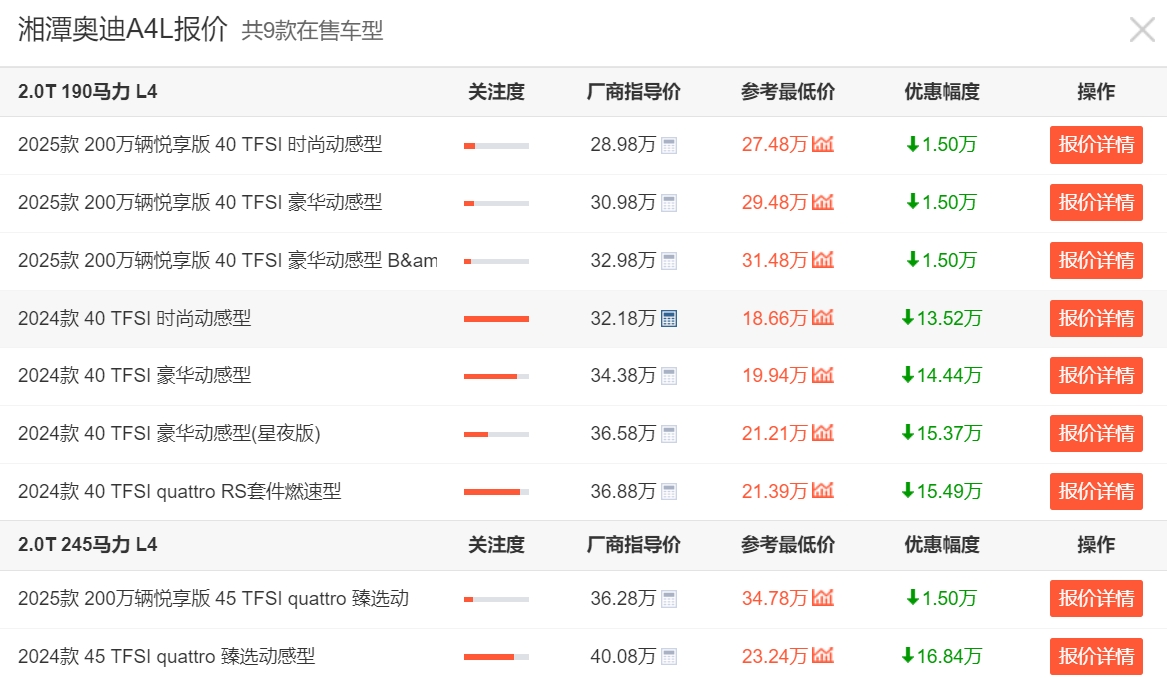This screenshot has width=1167, height=678.
Task: View price trend chart icon beside 19.94万
Action: point(822,375)
